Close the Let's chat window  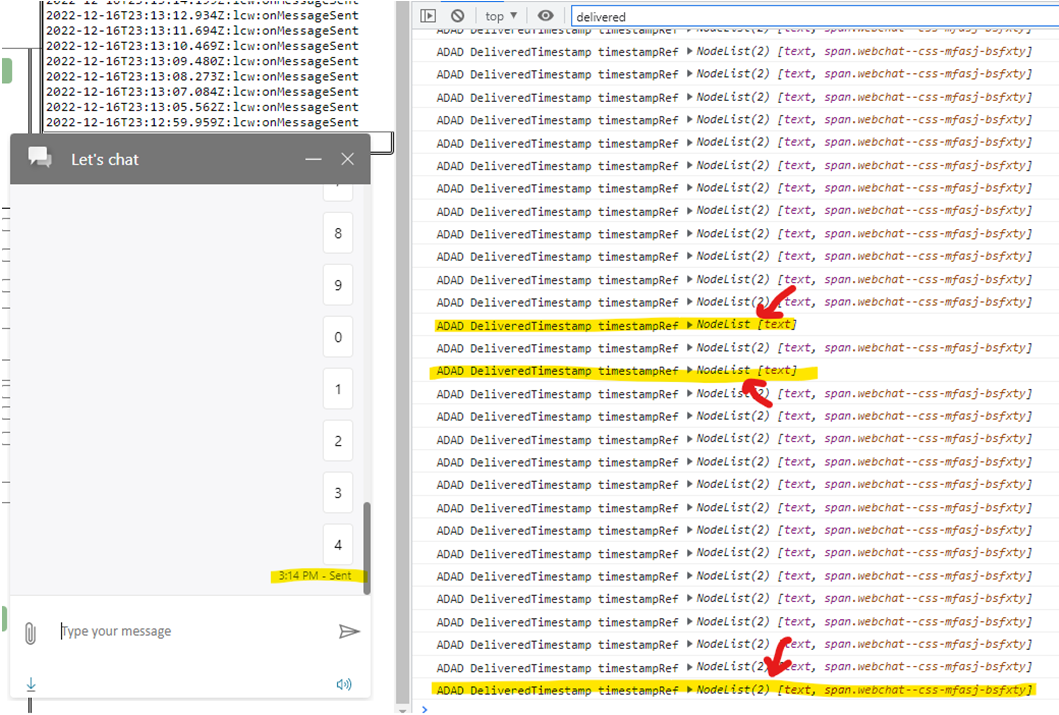[x=347, y=158]
